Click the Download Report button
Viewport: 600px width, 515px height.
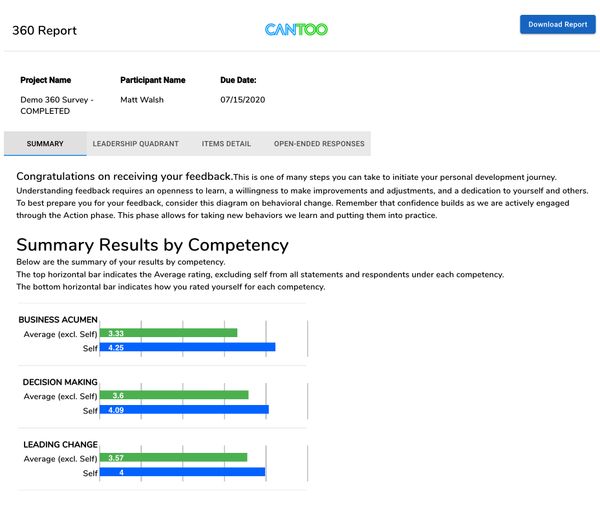[557, 24]
